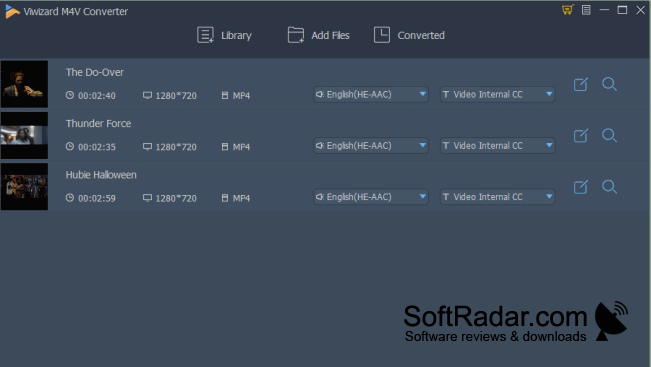The image size is (651, 367).
Task: Expand audio track dropdown for The Do-Over
Action: pos(370,94)
